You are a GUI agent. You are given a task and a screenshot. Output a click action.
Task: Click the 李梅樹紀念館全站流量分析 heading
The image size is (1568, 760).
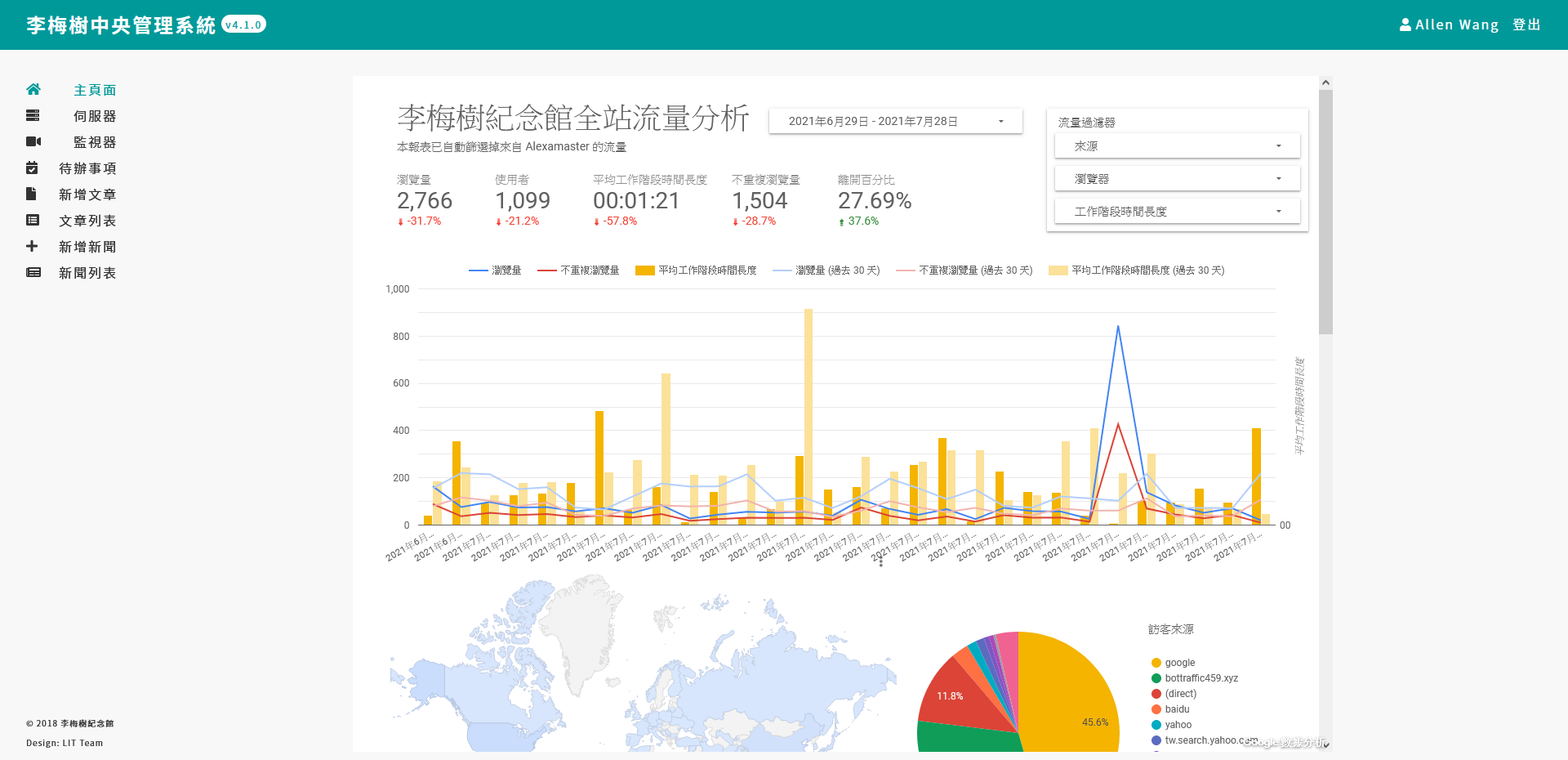tap(573, 118)
